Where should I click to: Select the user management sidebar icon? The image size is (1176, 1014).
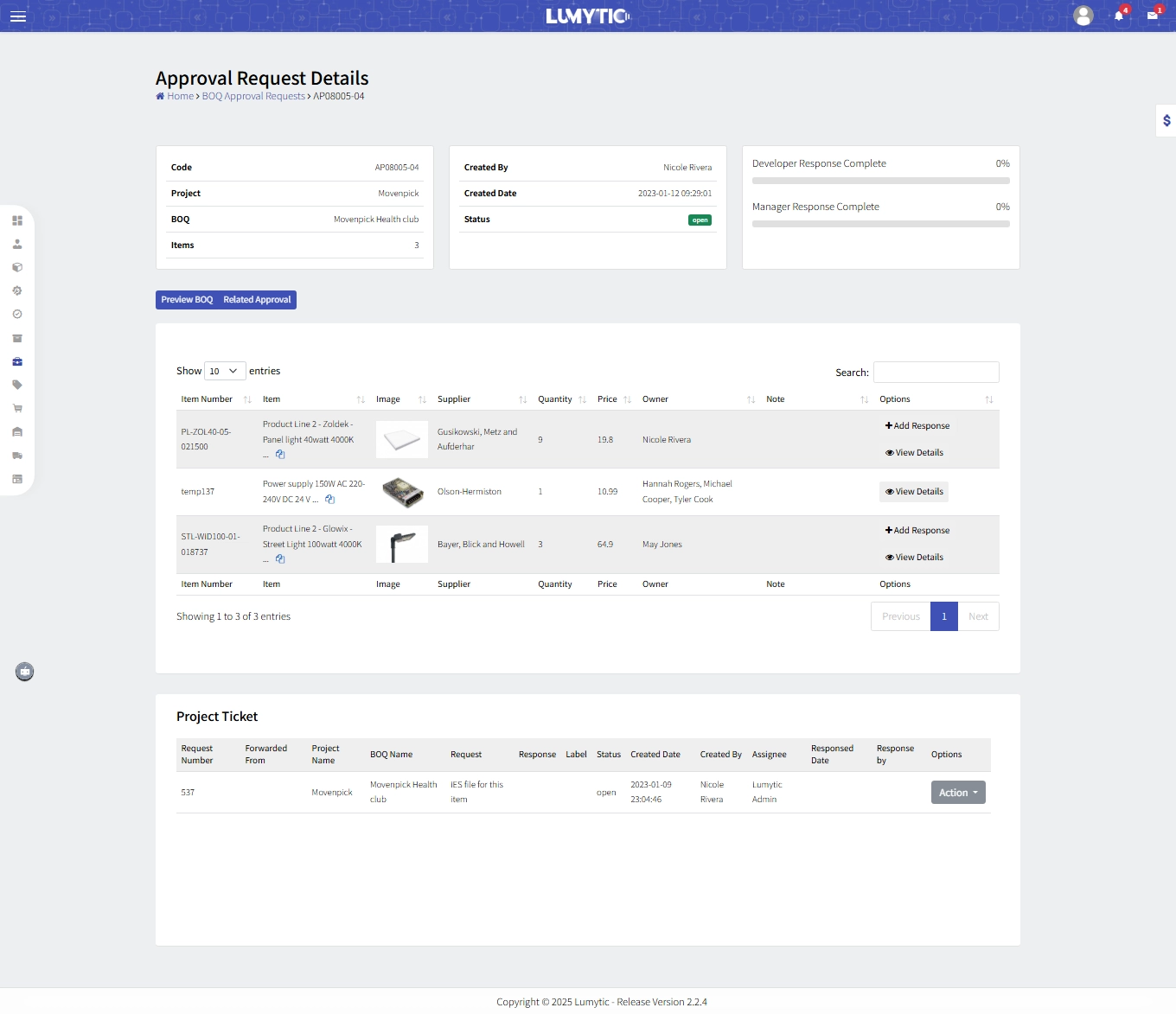coord(17,244)
